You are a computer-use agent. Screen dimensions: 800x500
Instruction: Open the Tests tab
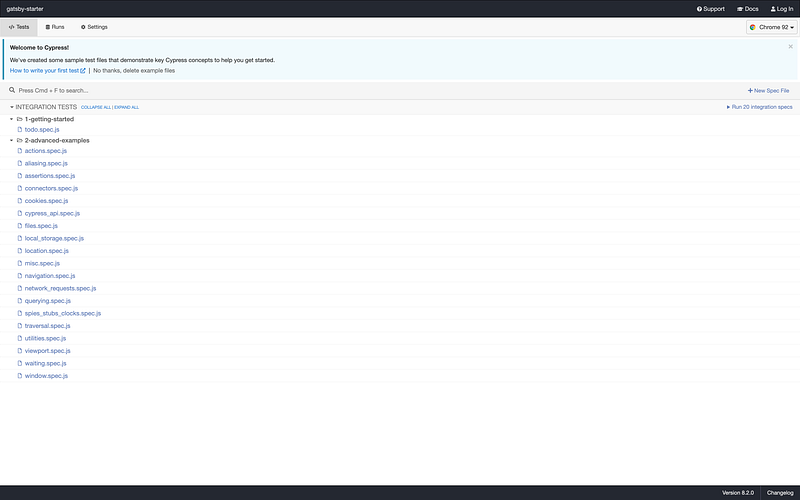click(19, 27)
